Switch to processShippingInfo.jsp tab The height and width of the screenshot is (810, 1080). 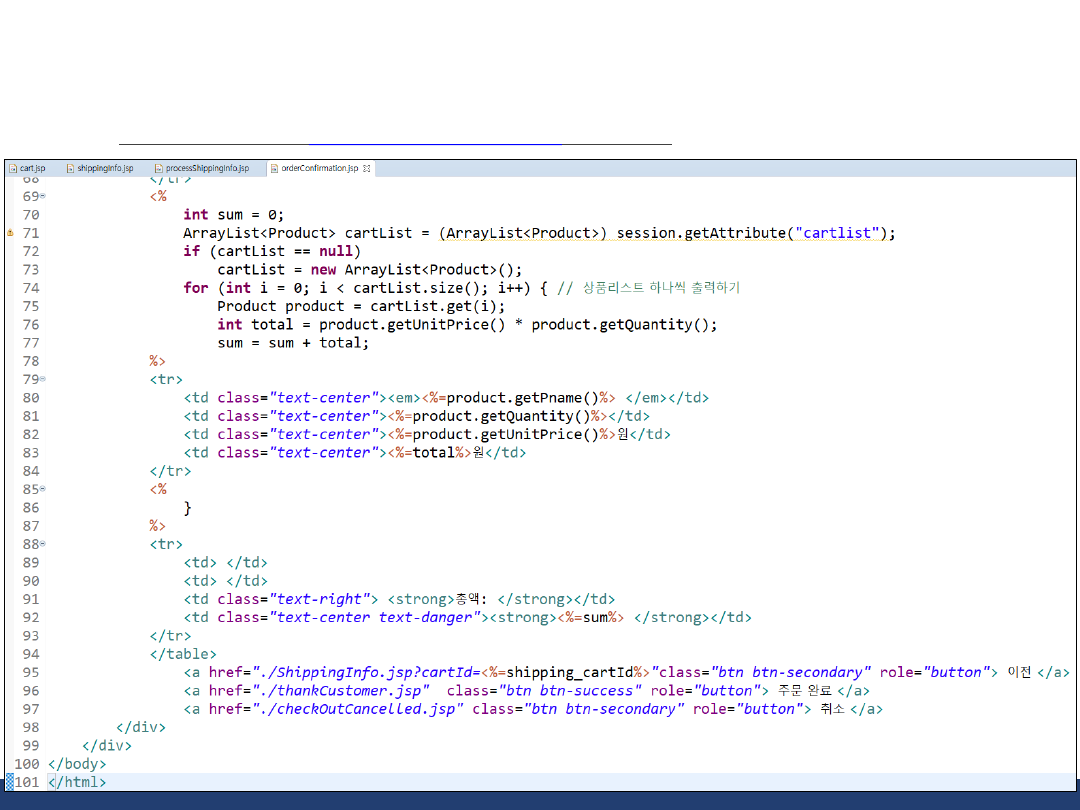click(x=207, y=169)
